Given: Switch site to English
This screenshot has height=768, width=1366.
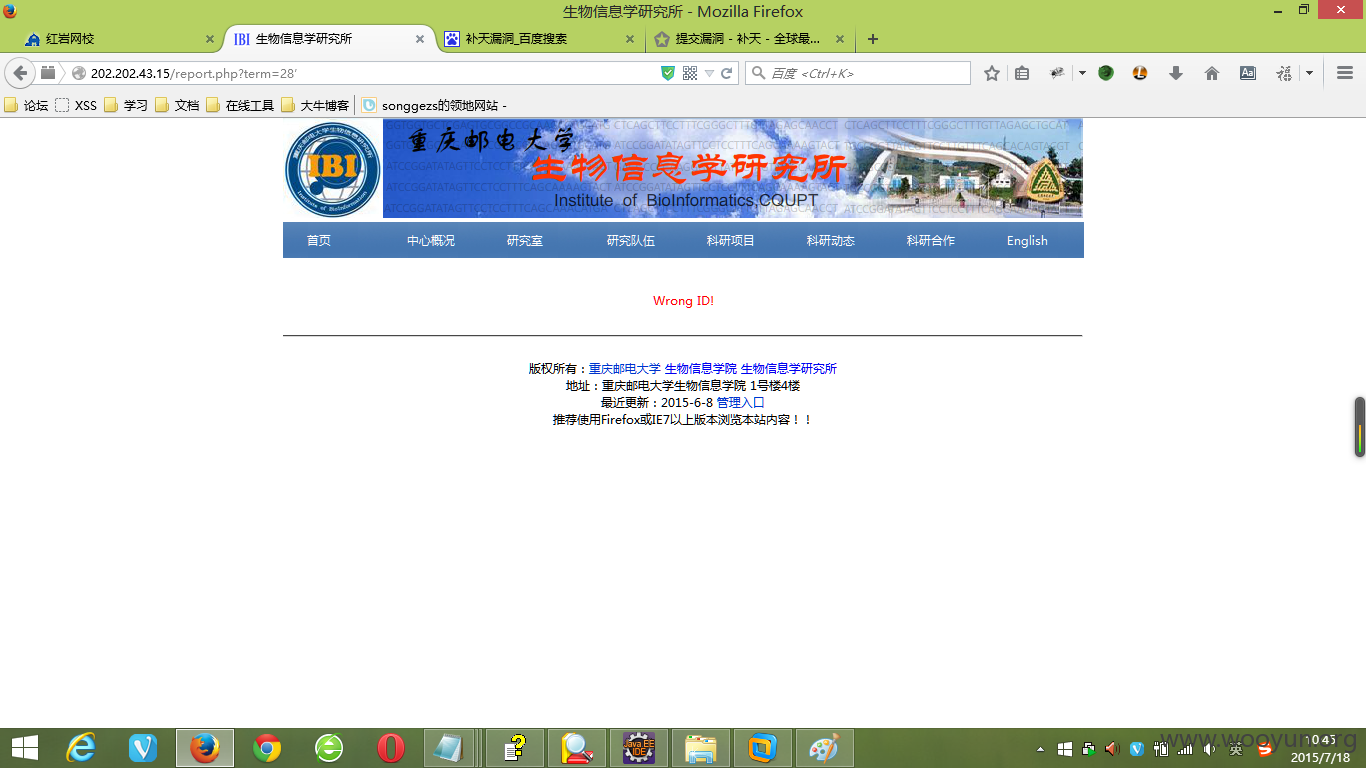Looking at the screenshot, I should 1027,240.
